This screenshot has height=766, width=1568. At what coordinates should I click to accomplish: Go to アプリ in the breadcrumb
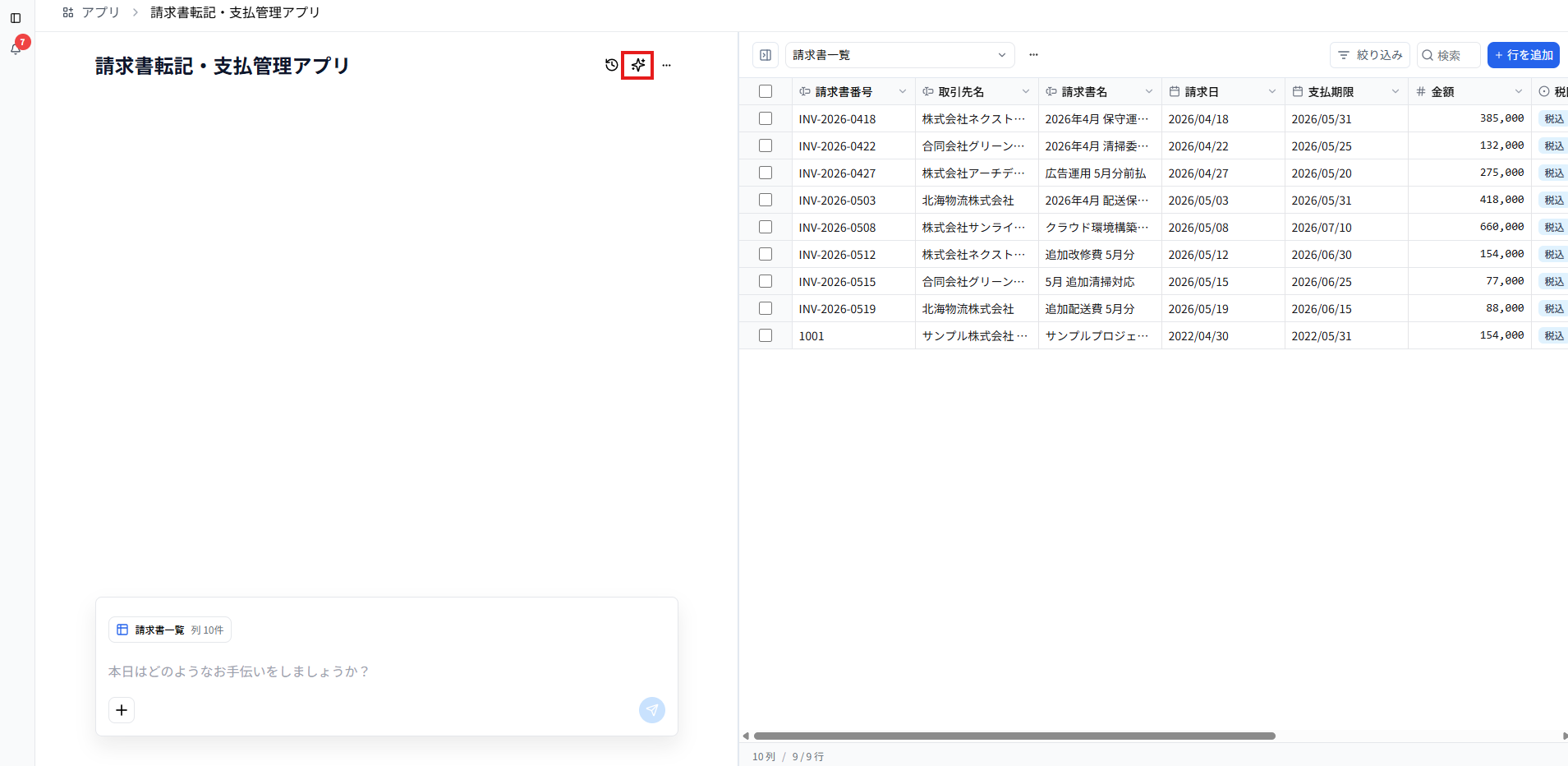100,12
